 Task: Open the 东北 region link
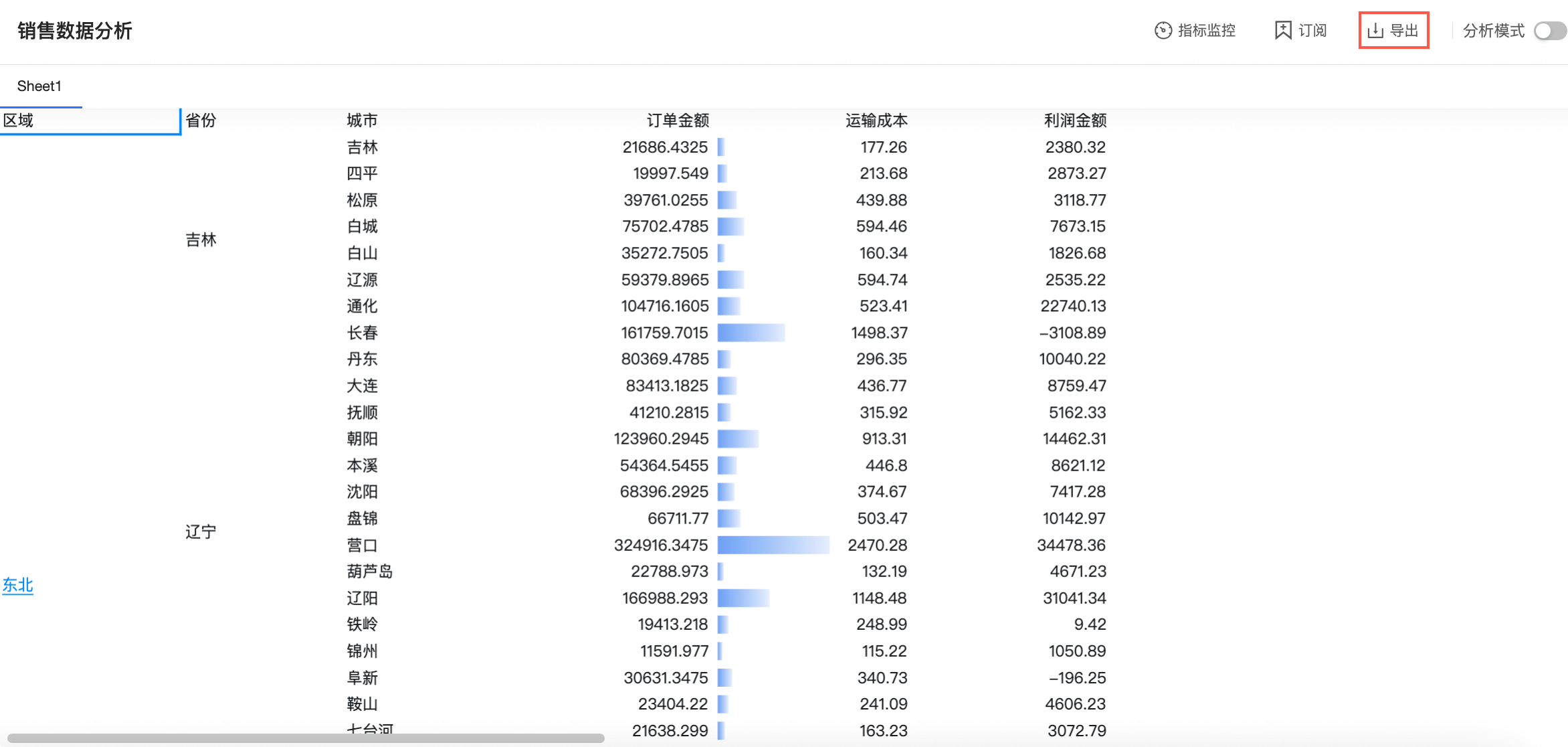pyautogui.click(x=18, y=586)
